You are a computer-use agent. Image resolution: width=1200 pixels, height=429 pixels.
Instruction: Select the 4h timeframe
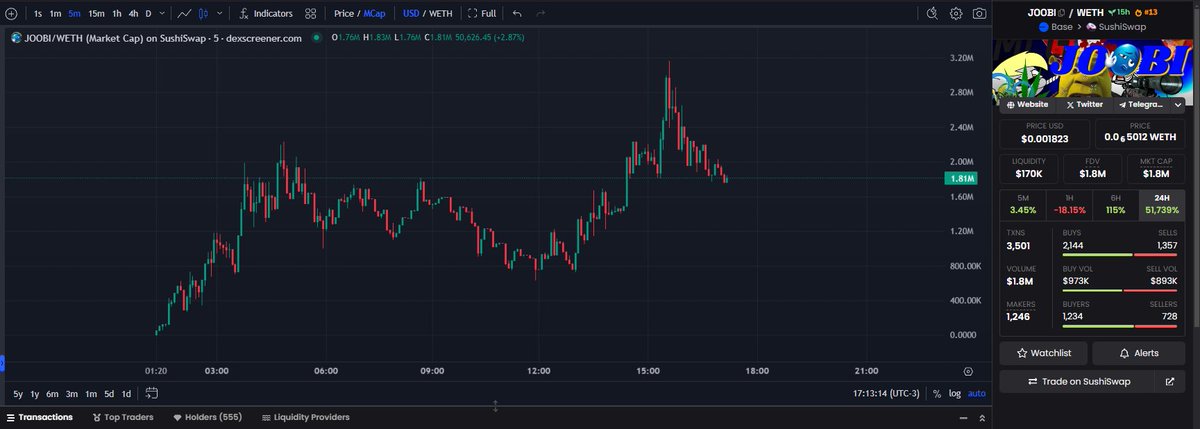point(133,14)
